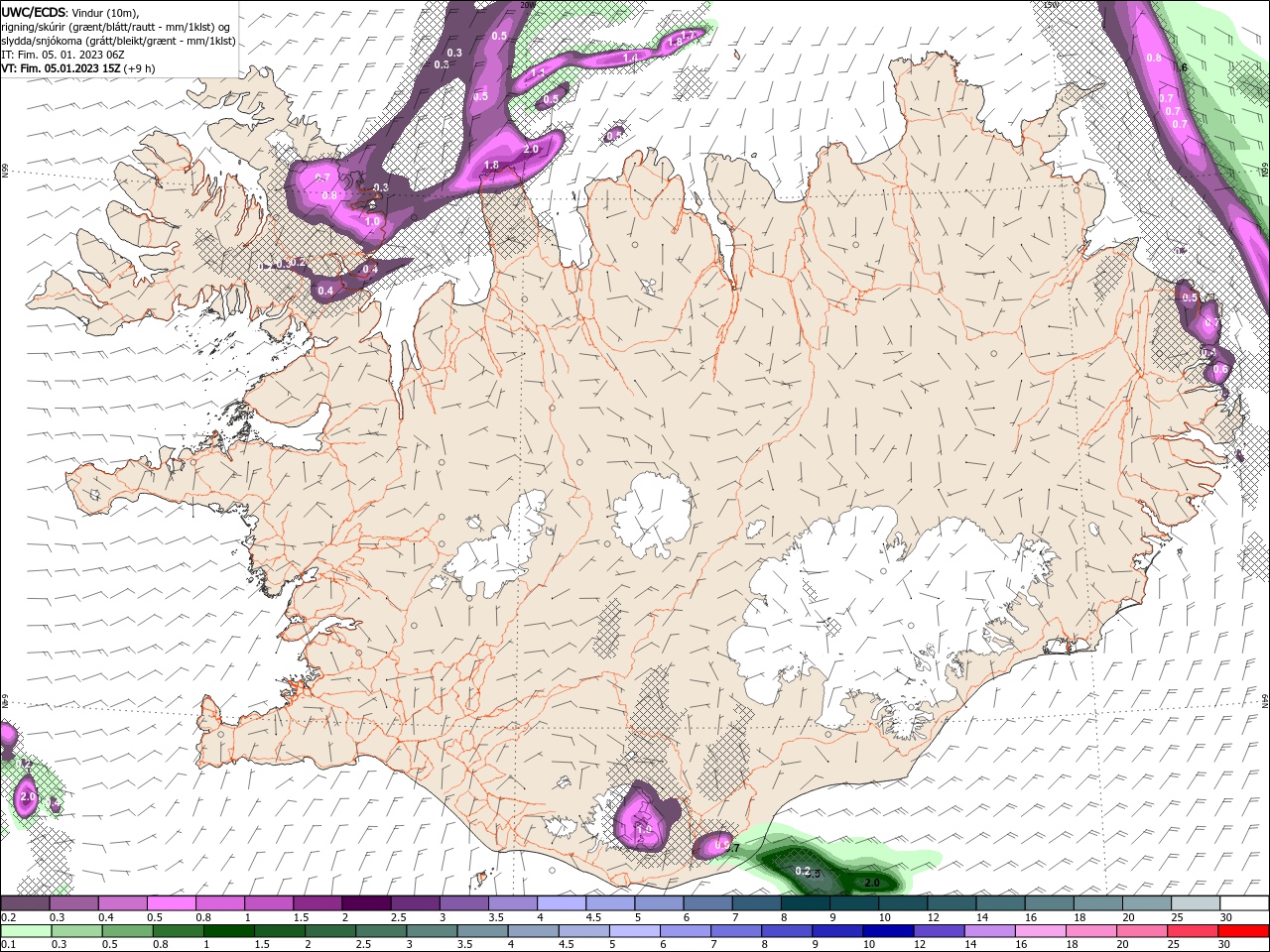Click the Hofsjökull glacier in central Iceland
This screenshot has width=1270, height=952.
(x=652, y=515)
